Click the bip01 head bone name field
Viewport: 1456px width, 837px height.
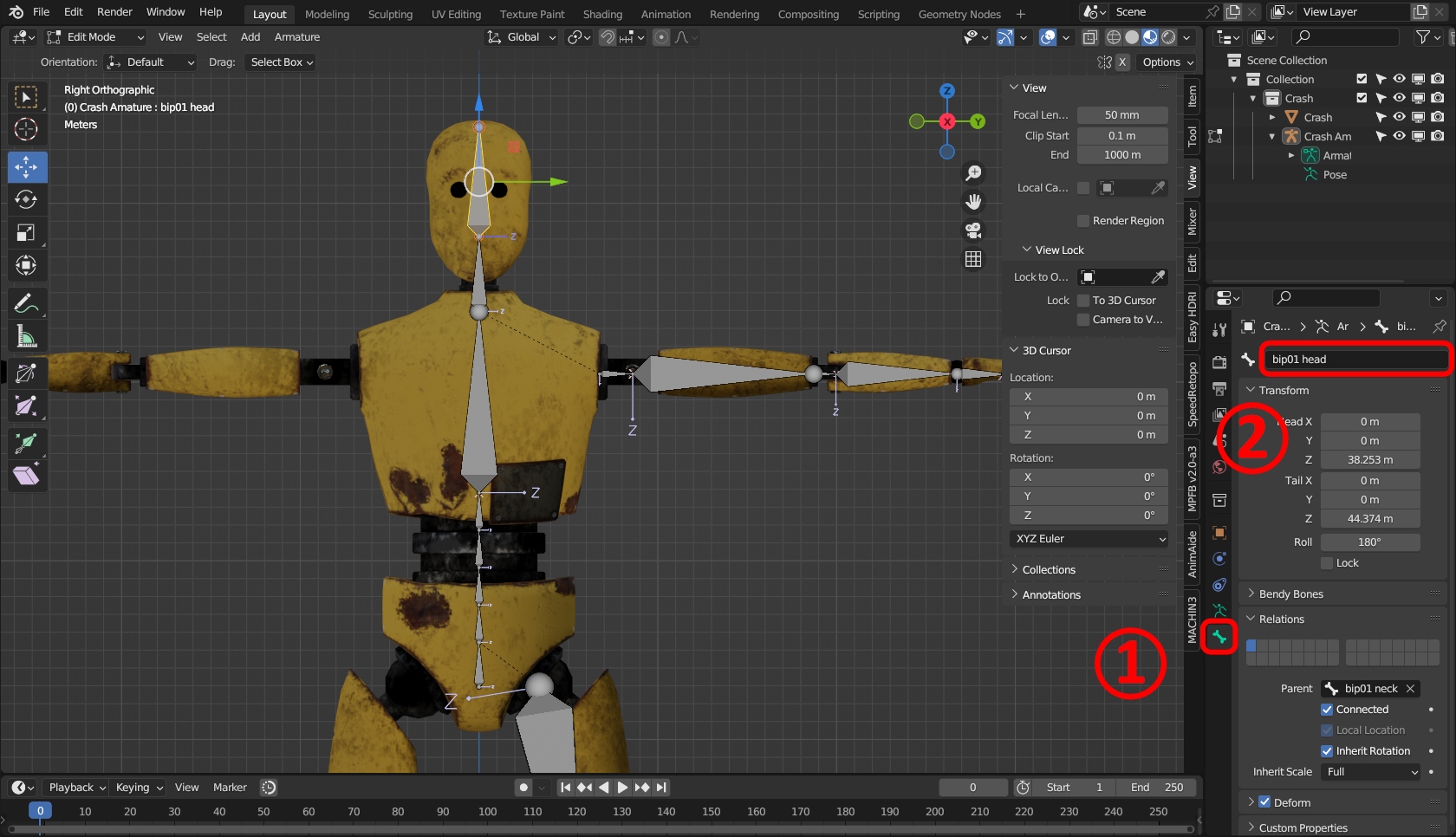(x=1355, y=360)
